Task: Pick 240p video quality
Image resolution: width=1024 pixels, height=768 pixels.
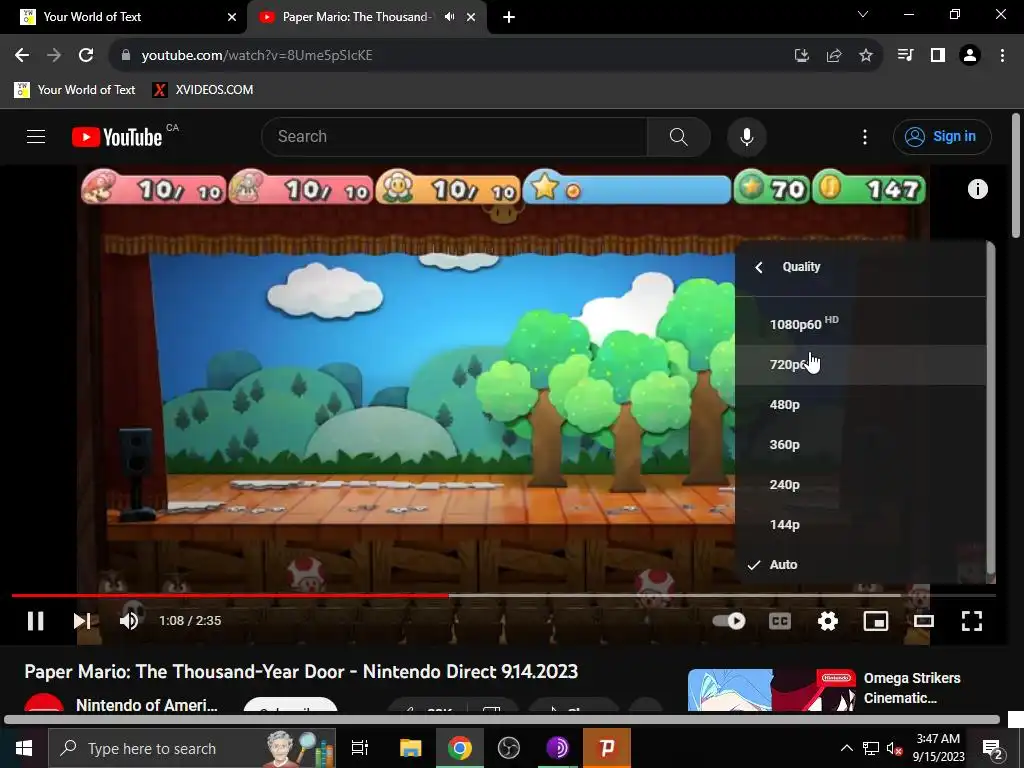Action: (x=861, y=485)
